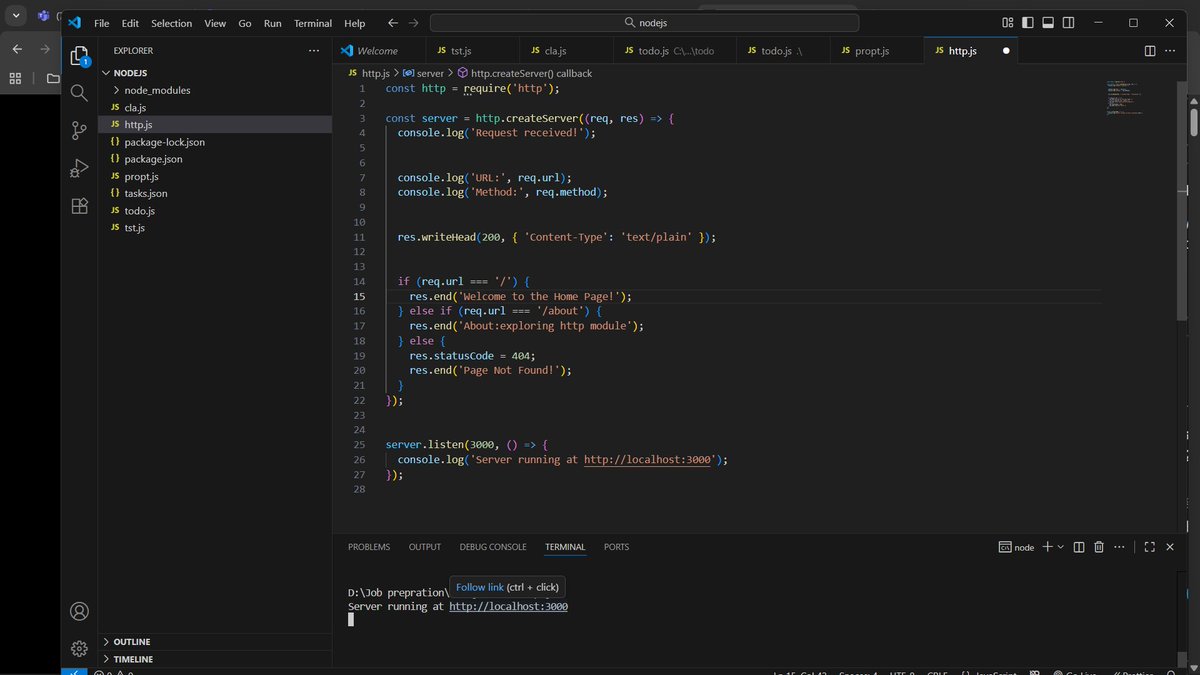
Task: Create a new terminal with plus icon
Action: 1047,547
